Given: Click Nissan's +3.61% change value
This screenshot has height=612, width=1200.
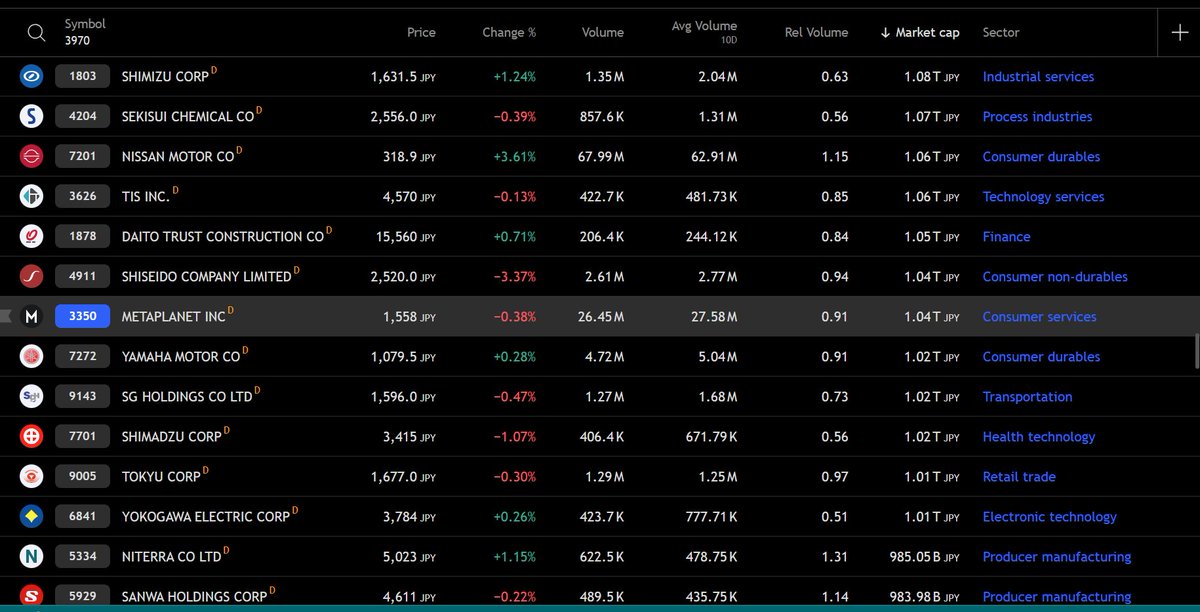Looking at the screenshot, I should coord(514,156).
